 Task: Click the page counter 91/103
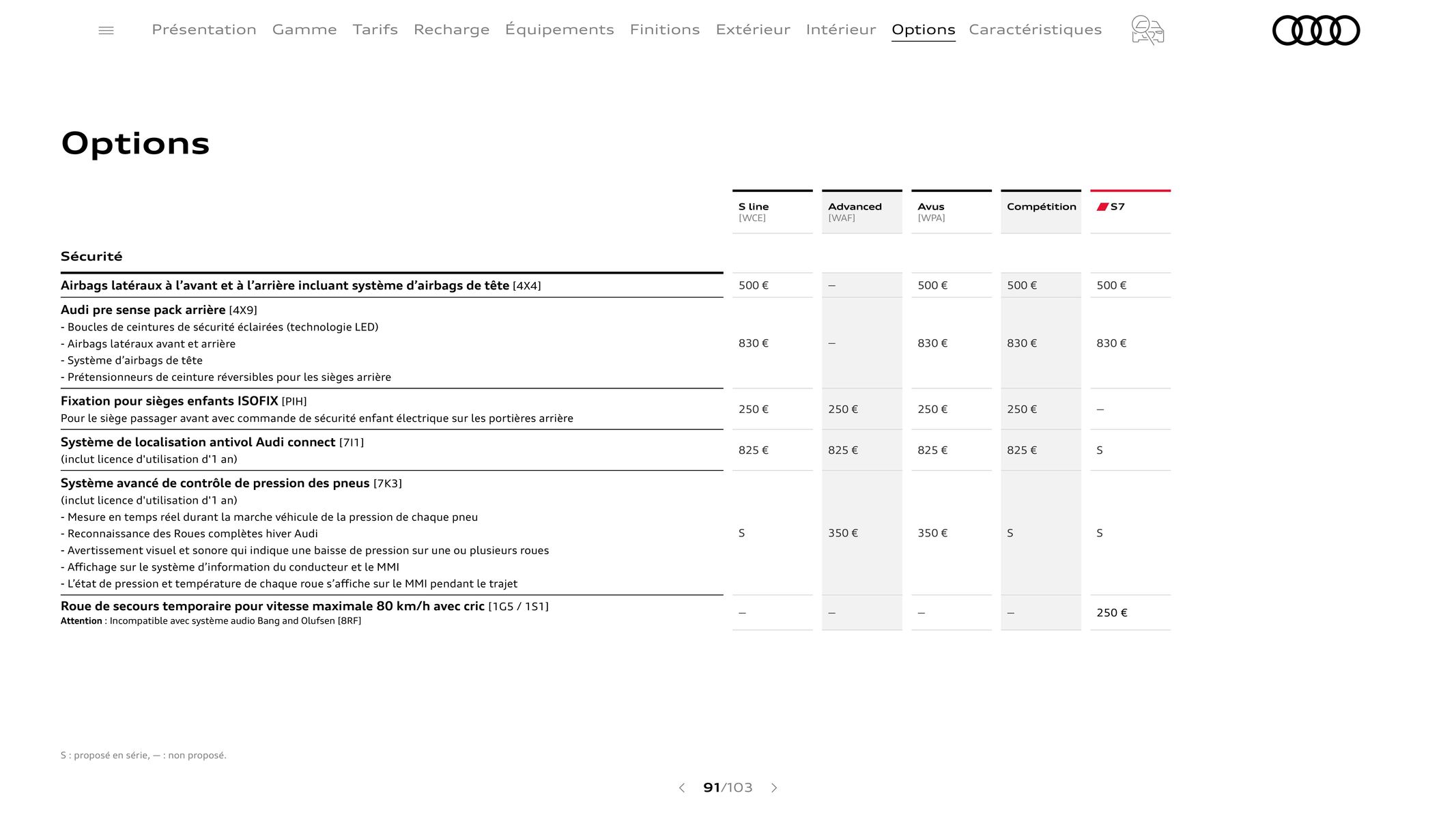coord(728,788)
